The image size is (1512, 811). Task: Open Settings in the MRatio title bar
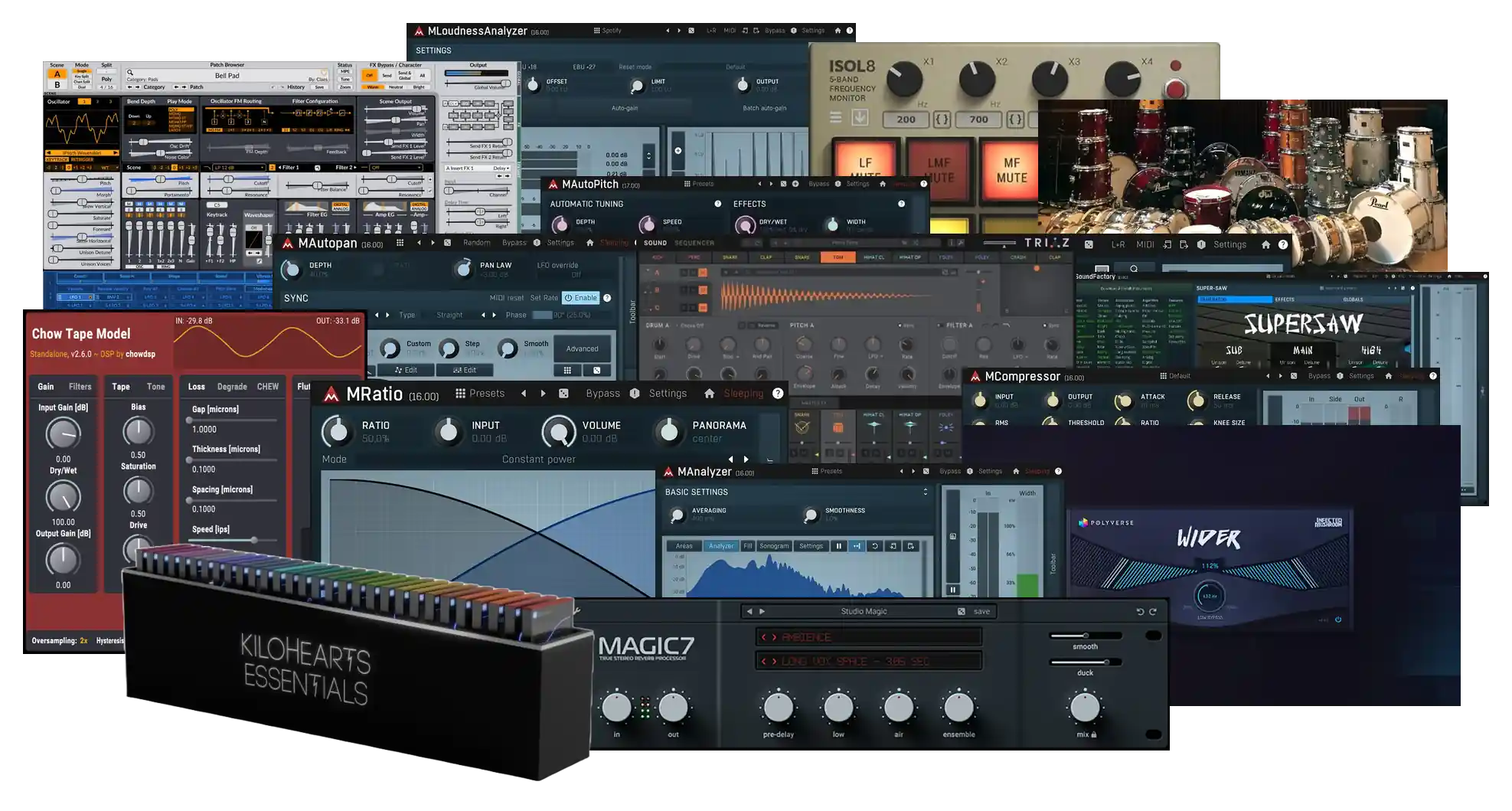(x=668, y=394)
